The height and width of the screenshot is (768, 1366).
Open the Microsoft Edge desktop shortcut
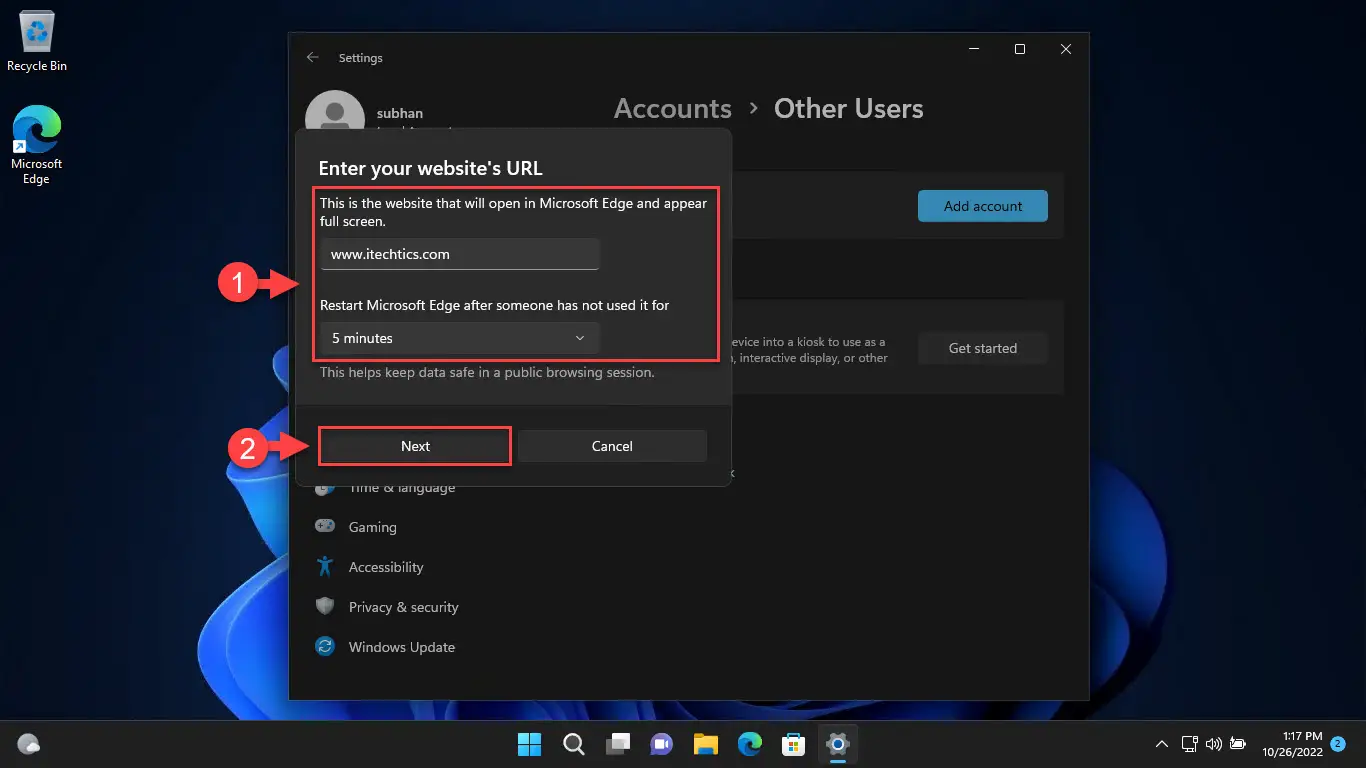(37, 146)
